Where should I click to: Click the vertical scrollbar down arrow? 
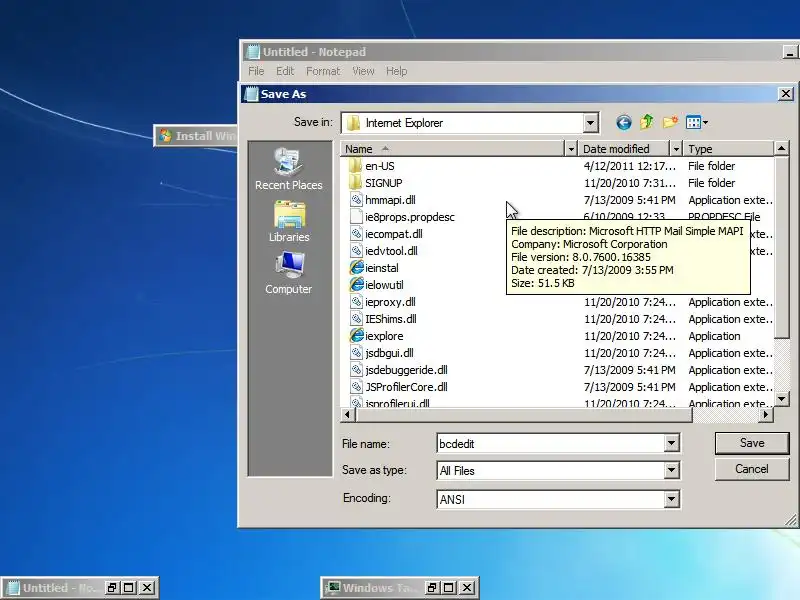coord(782,399)
